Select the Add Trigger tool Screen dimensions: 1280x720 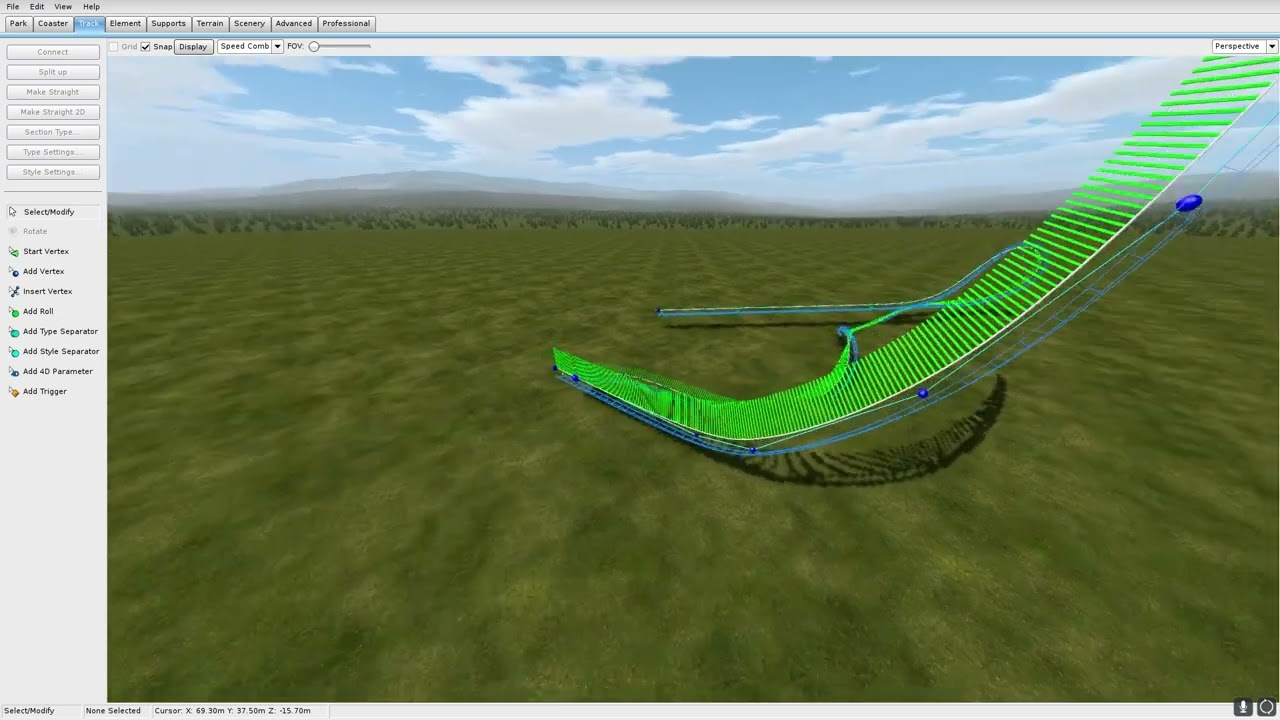coord(44,391)
